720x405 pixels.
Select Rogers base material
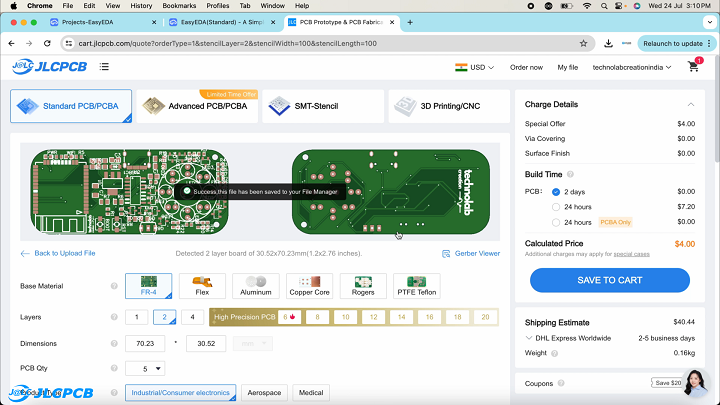[363, 286]
